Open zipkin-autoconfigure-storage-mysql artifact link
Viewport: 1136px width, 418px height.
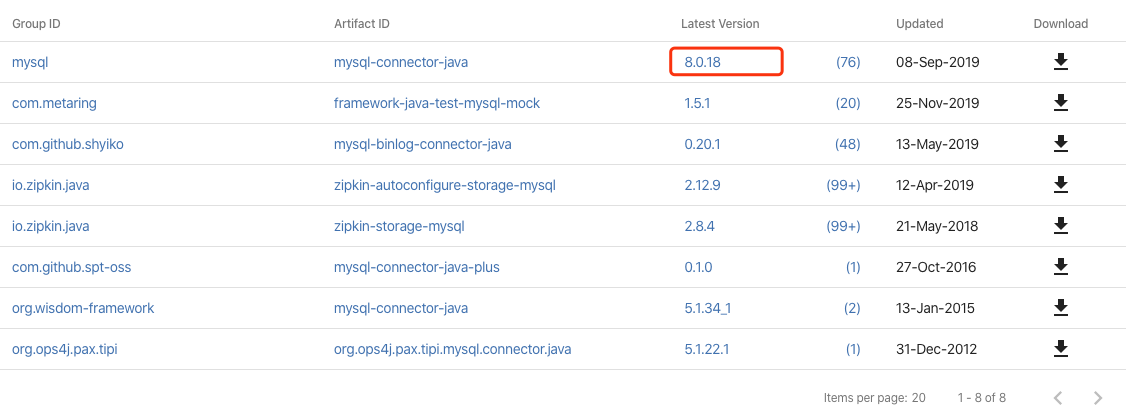pyautogui.click(x=444, y=185)
